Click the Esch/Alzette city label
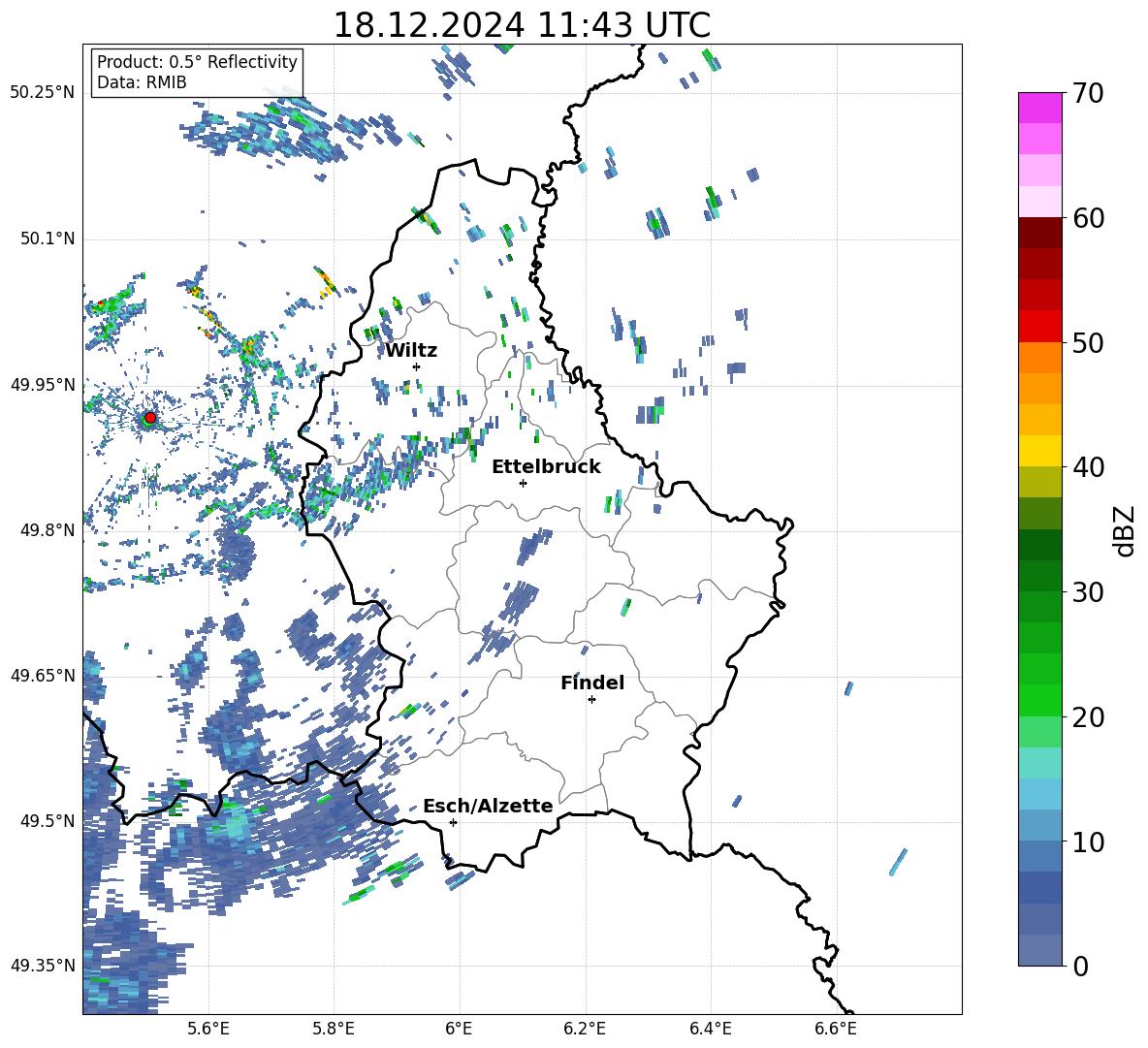This screenshot has height=1048, width=1148. pyautogui.click(x=488, y=806)
